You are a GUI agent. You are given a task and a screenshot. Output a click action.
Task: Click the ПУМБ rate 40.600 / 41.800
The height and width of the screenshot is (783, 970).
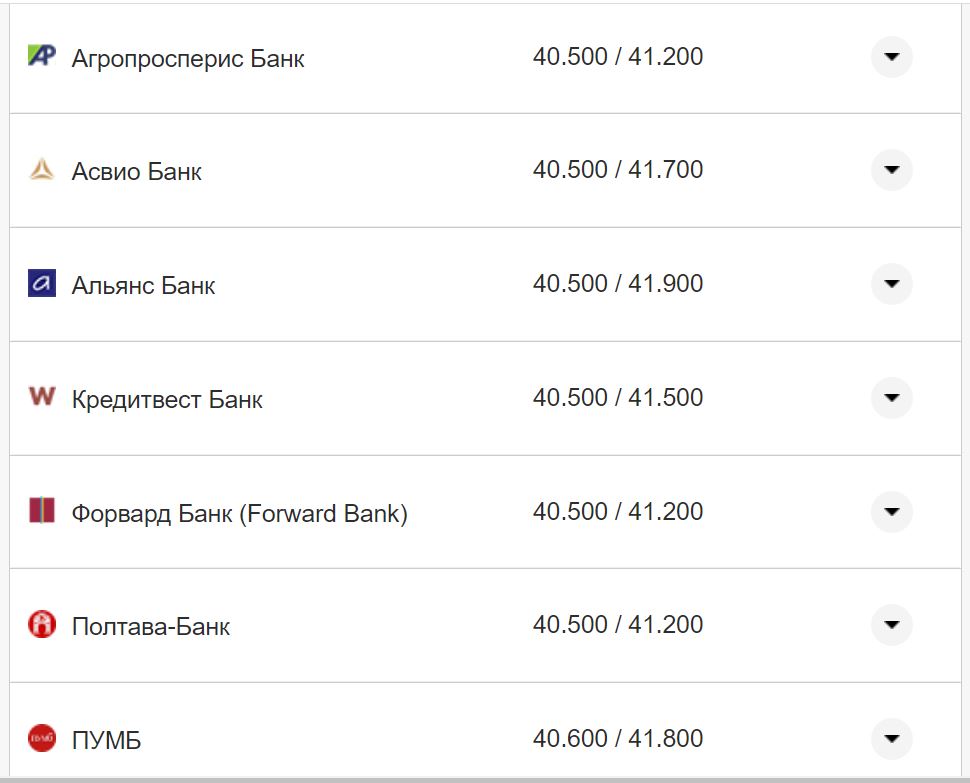click(x=620, y=738)
